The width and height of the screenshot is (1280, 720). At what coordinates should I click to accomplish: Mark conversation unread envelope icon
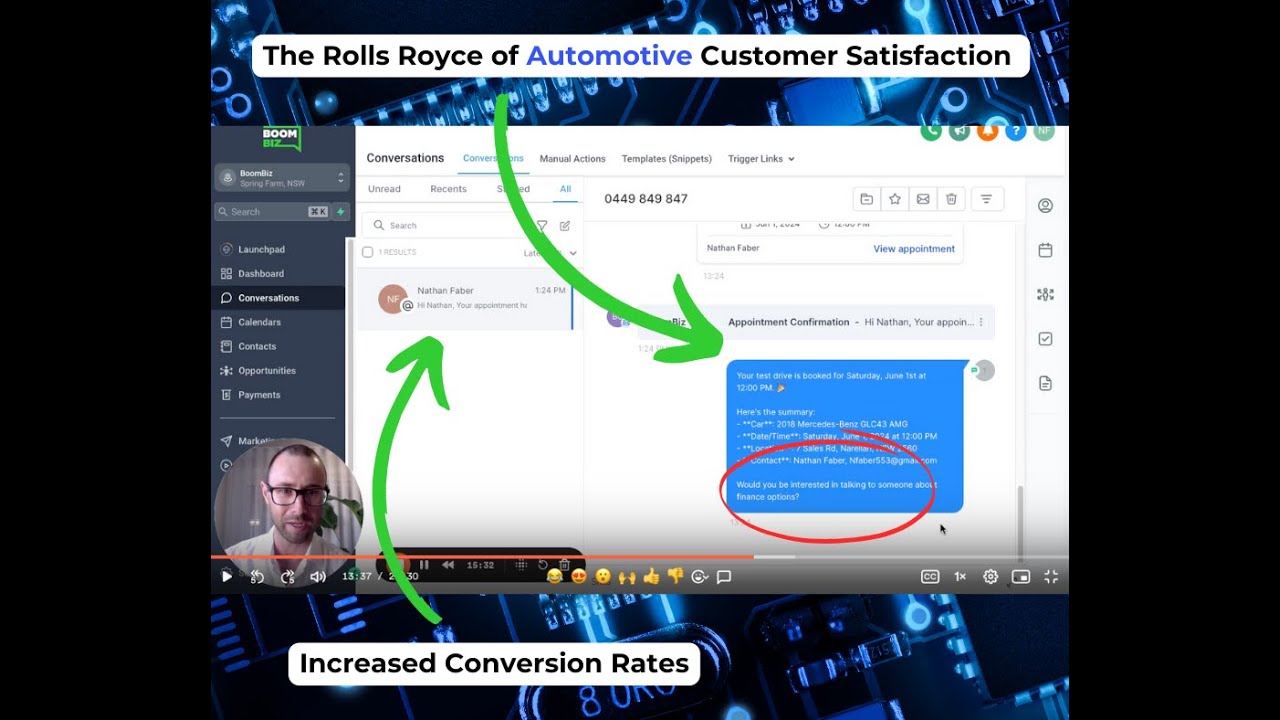[923, 199]
